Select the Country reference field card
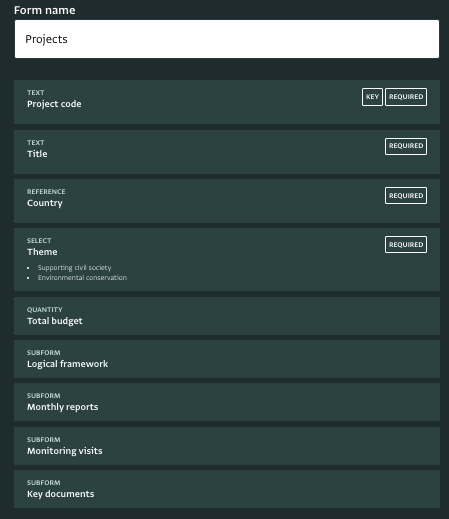Viewport: 449px width, 519px height. pyautogui.click(x=227, y=201)
